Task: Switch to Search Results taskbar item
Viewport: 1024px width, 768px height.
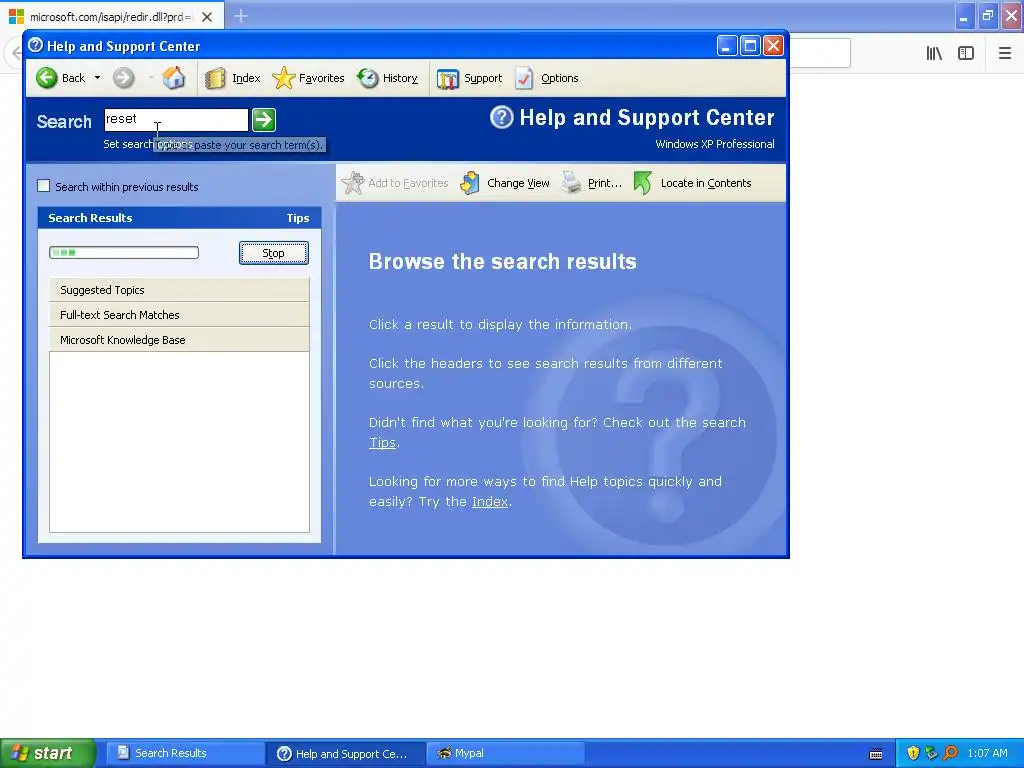Action: (x=185, y=754)
